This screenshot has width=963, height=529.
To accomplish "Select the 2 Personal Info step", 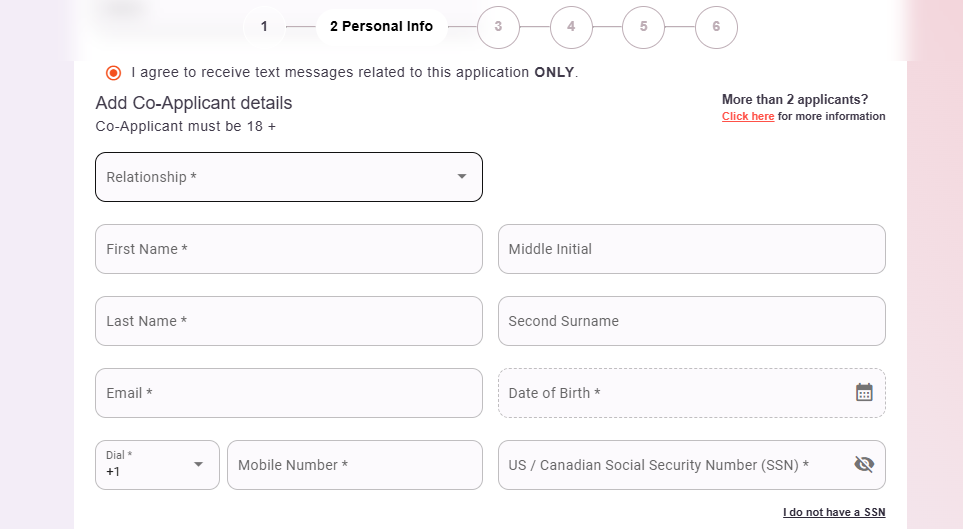I will 381,27.
